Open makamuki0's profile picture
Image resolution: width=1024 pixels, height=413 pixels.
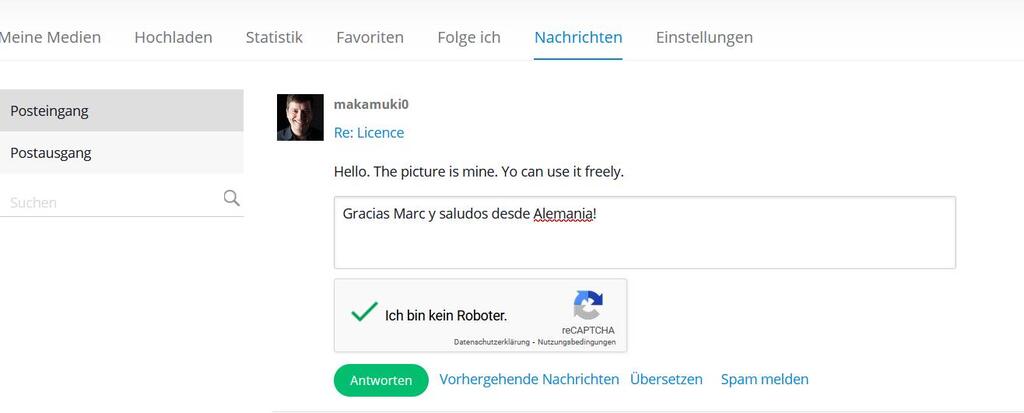[x=300, y=117]
